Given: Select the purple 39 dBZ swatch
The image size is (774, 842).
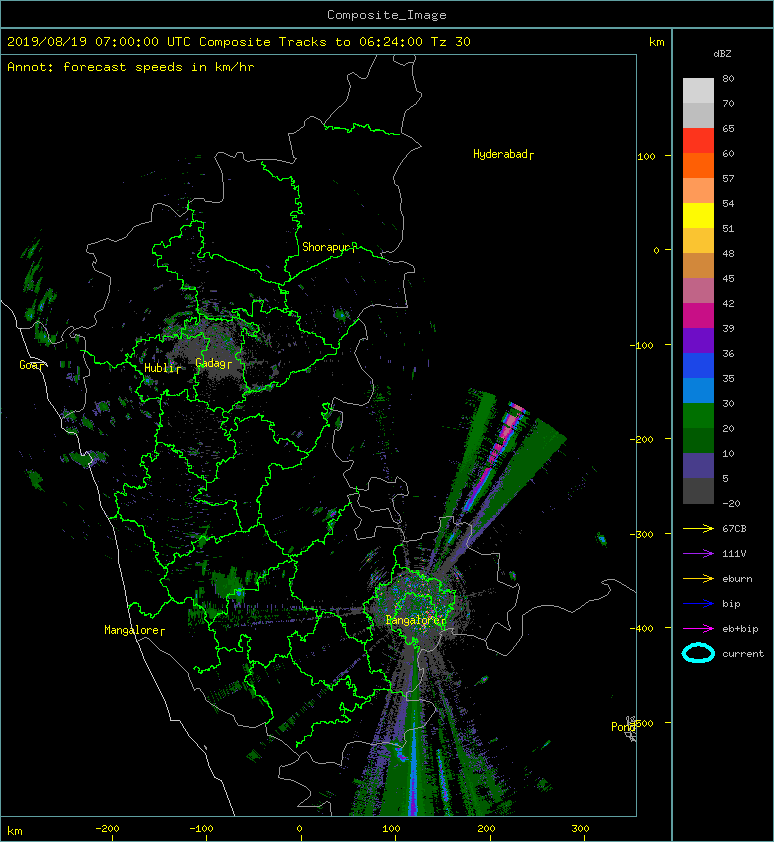Looking at the screenshot, I should tap(698, 340).
